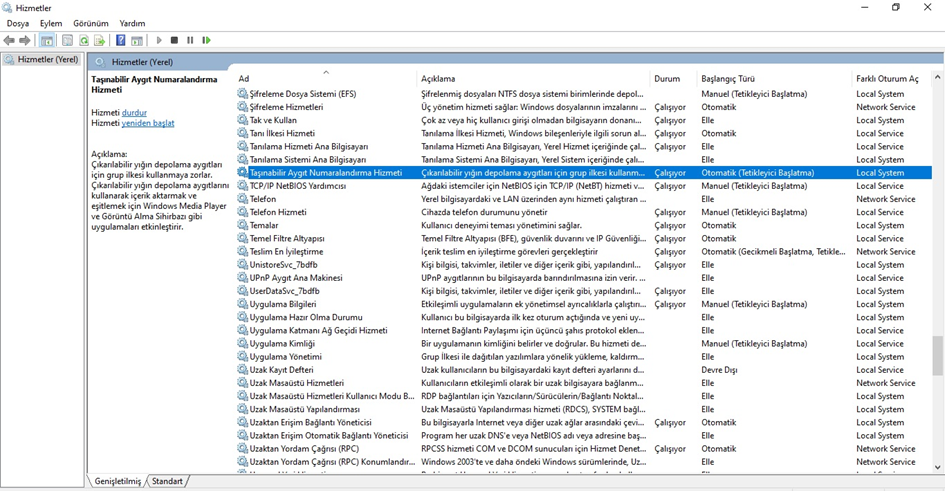Click the Export List toolbar icon
This screenshot has width=945, height=491.
(x=99, y=40)
